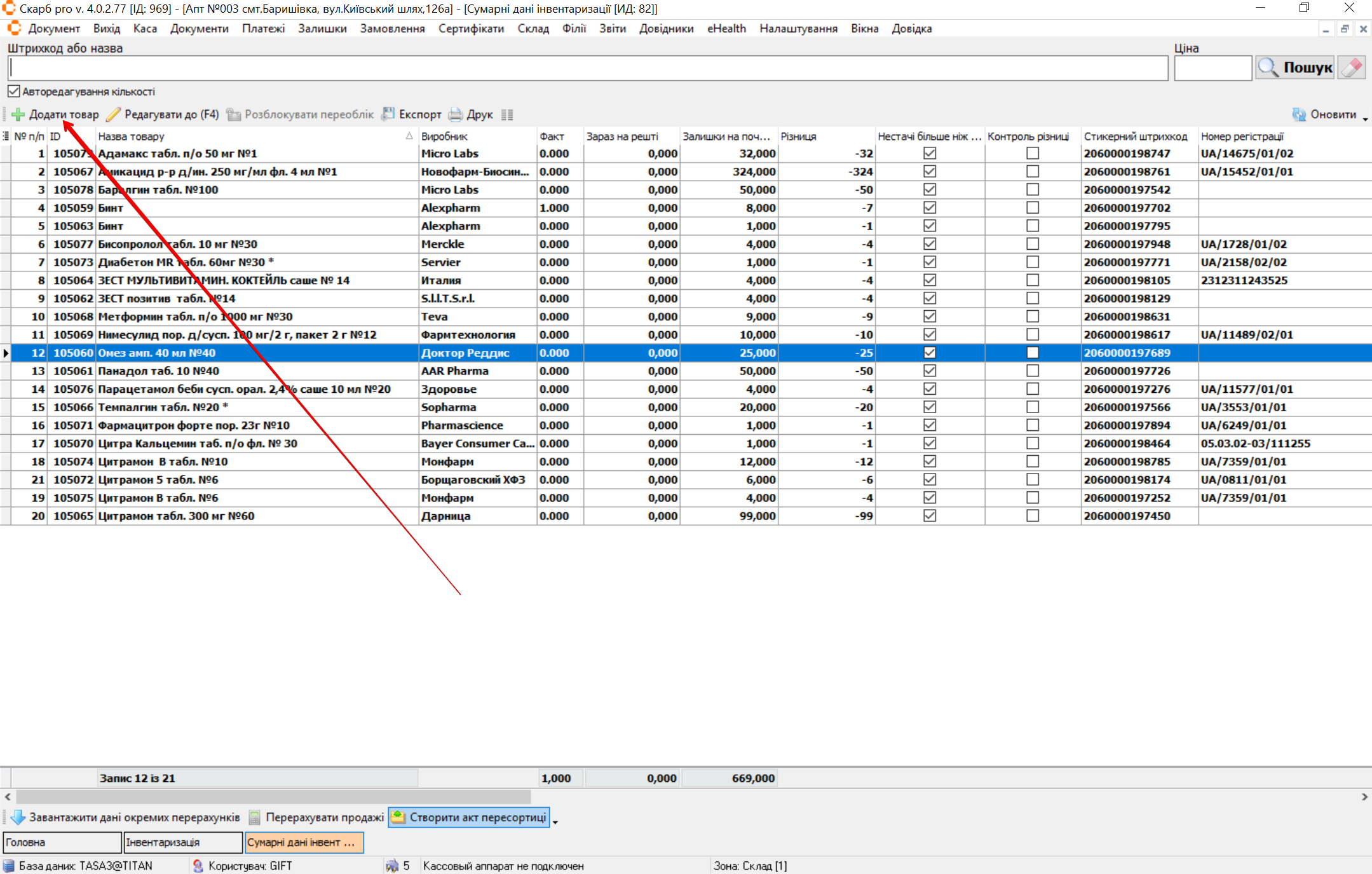The image size is (1372, 874).
Task: Click the columns layout icon next to 'Друк'
Action: point(506,115)
